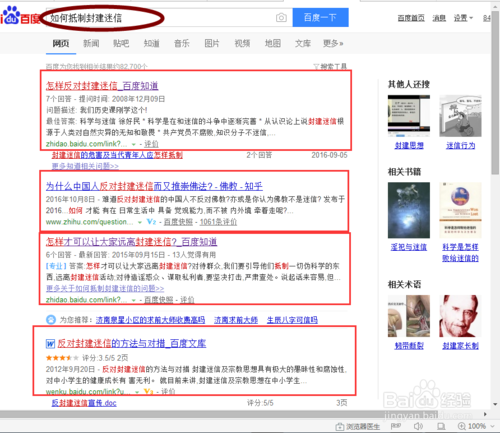Open 百度首页 link
This screenshot has height=433, width=500.
[411, 18]
